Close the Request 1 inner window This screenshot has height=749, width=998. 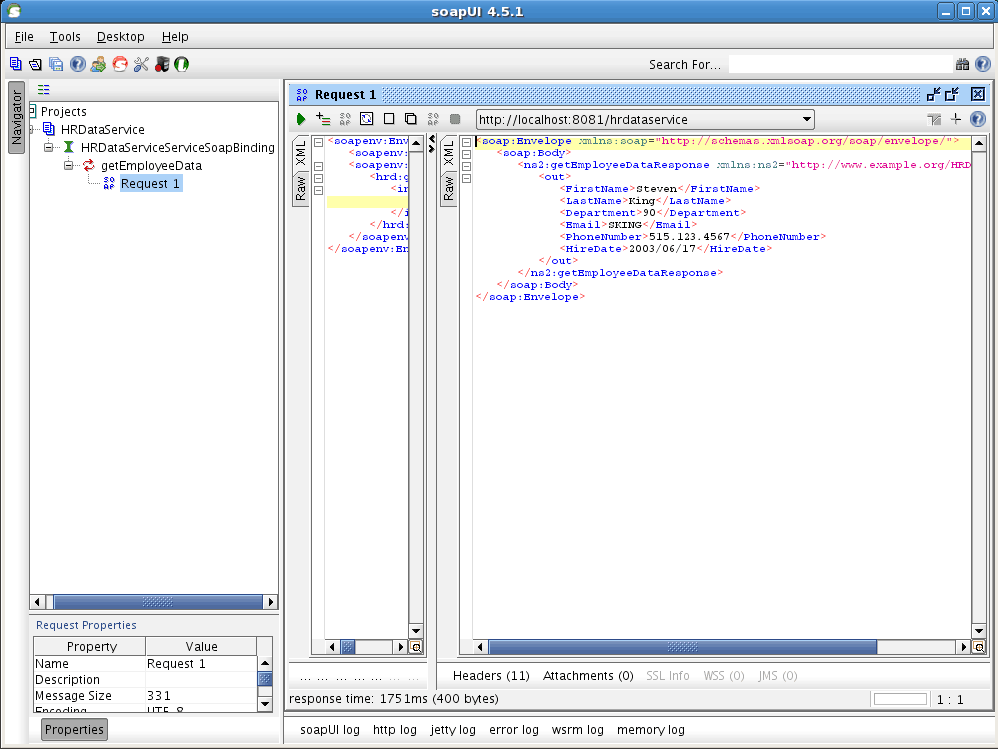(978, 95)
